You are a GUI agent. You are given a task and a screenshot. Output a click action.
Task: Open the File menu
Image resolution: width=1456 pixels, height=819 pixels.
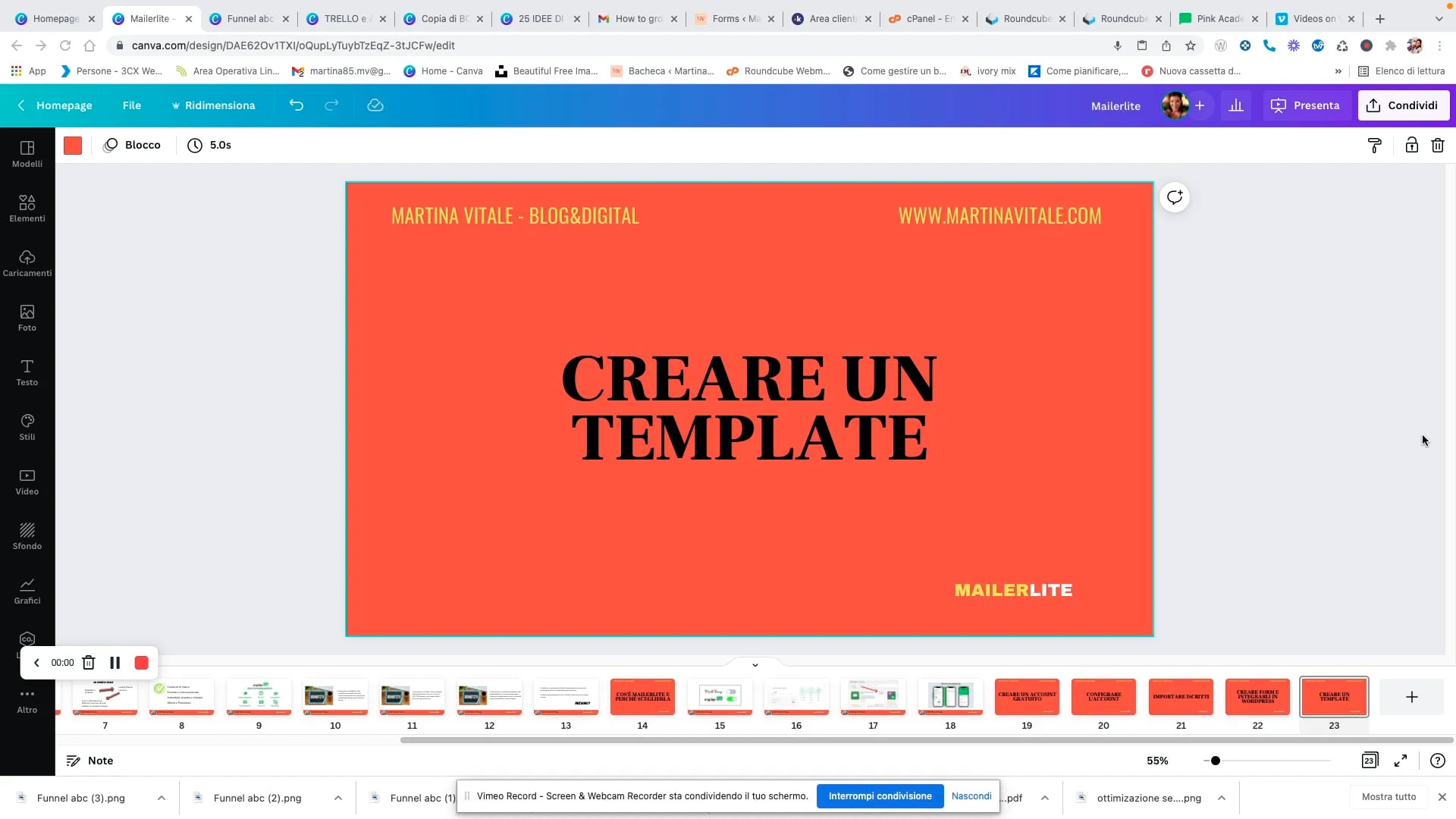tap(132, 105)
